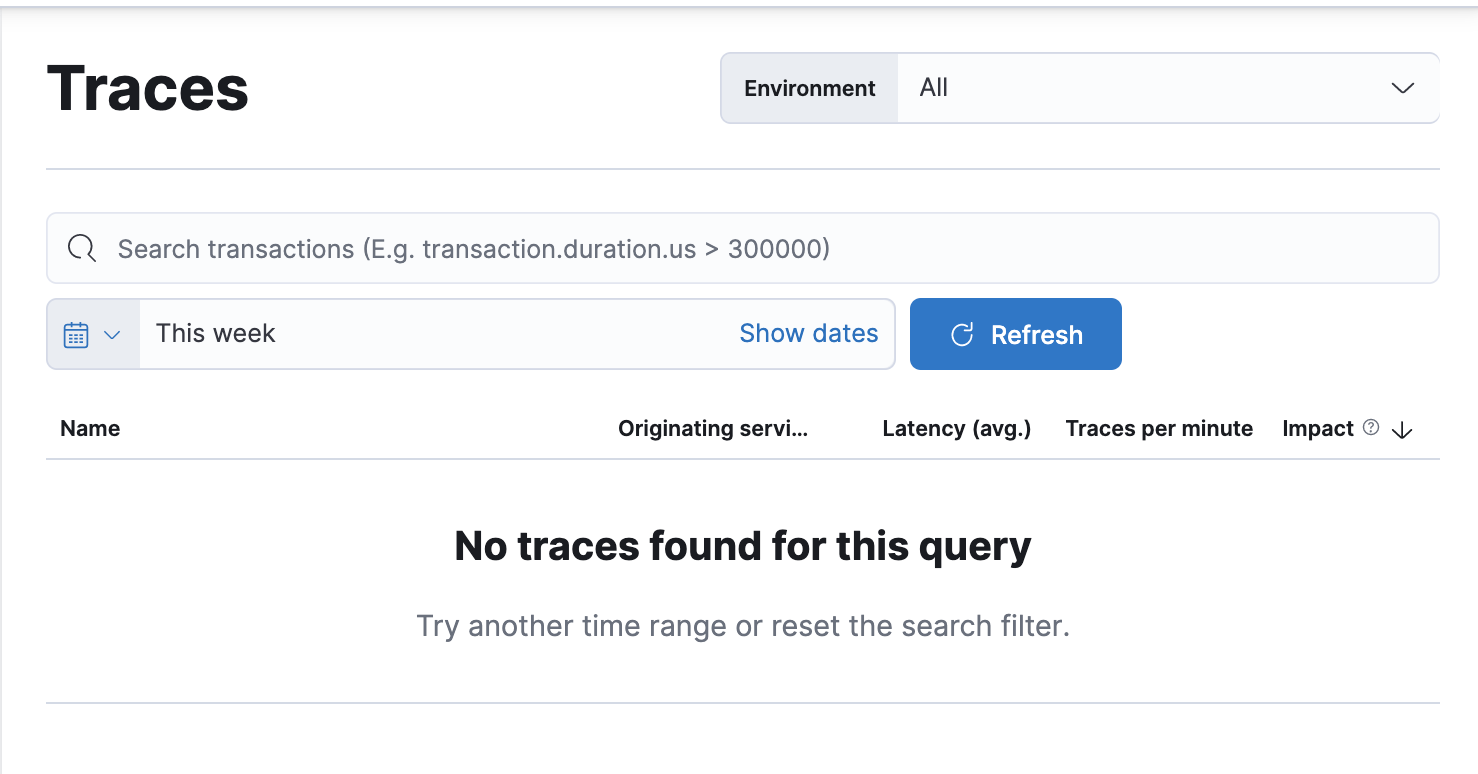The image size is (1478, 774).
Task: Sort by the Name column header
Action: point(89,428)
